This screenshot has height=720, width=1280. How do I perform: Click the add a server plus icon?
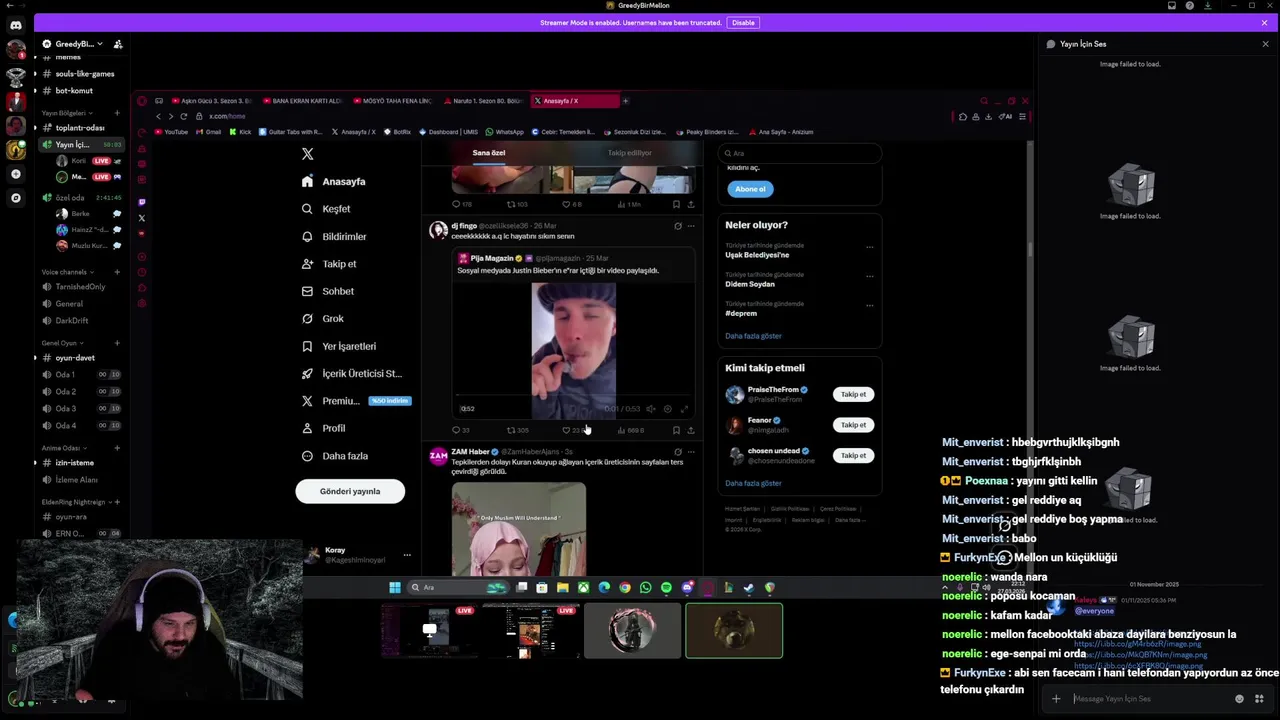(15, 174)
